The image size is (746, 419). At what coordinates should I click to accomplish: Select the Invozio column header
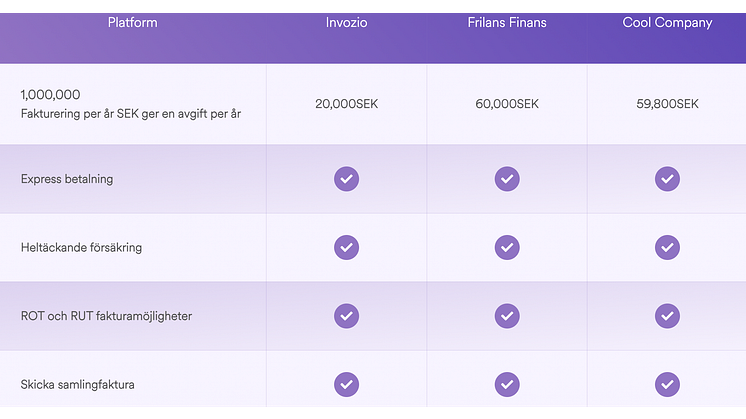[x=346, y=22]
